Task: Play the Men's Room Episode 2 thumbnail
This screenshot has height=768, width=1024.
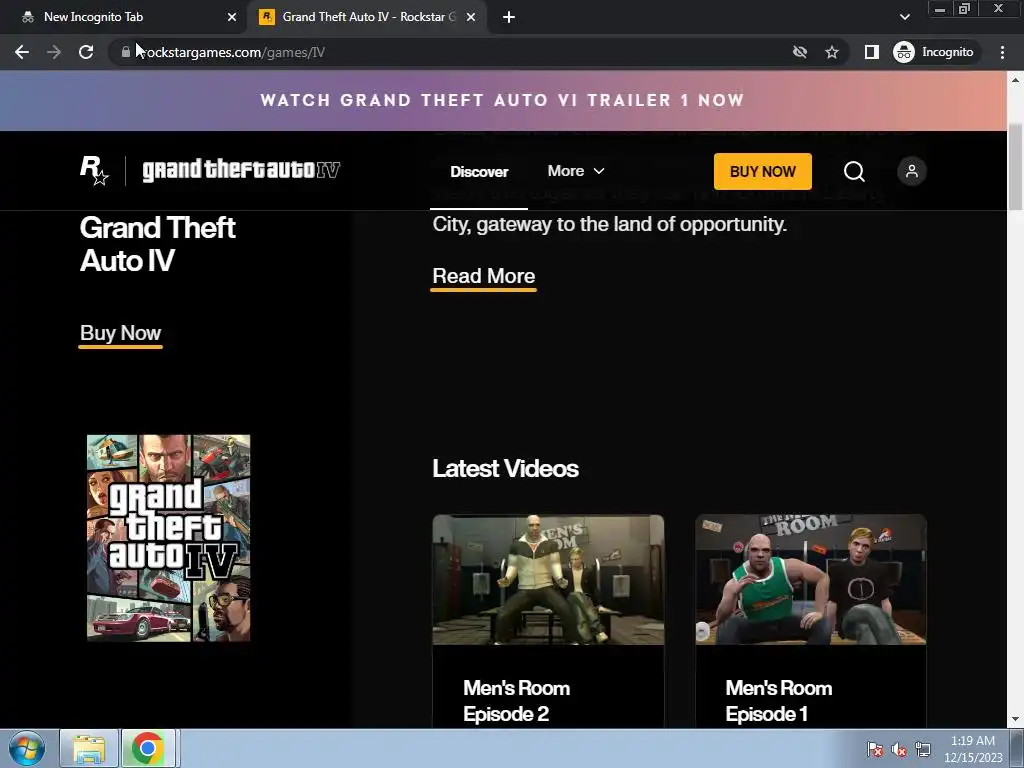Action: pyautogui.click(x=548, y=580)
